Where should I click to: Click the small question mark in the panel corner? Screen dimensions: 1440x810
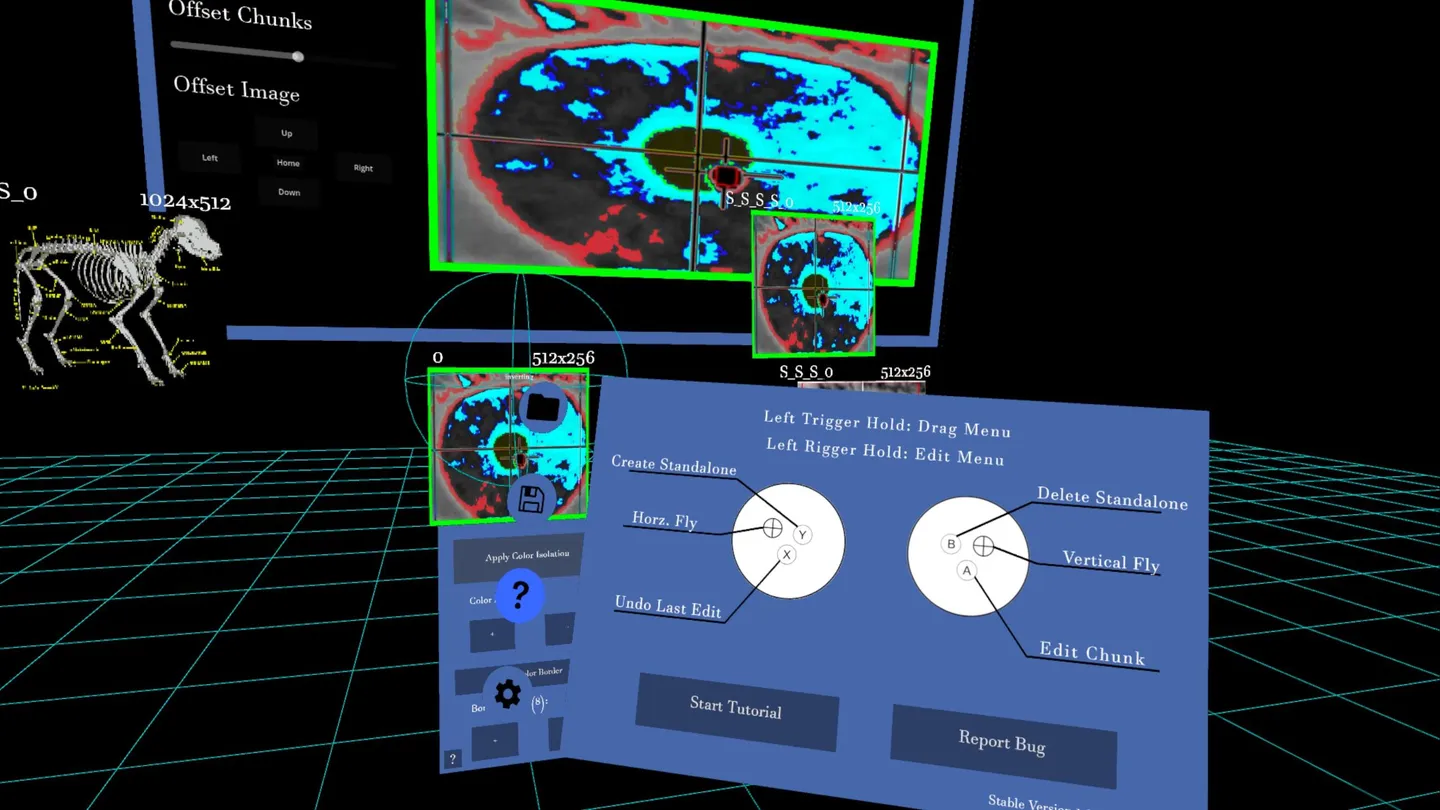tap(452, 759)
